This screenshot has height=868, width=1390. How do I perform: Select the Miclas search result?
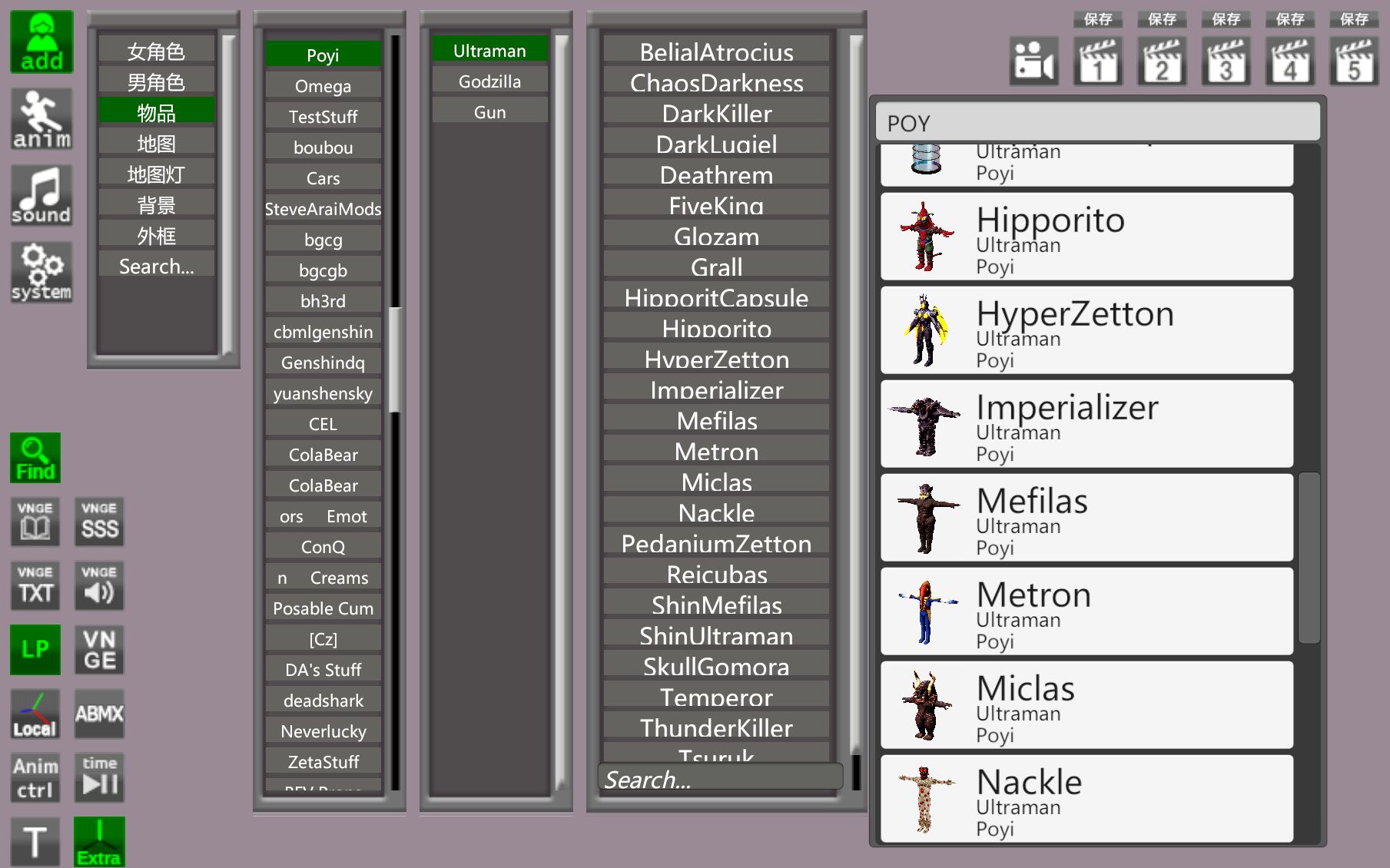[1086, 705]
